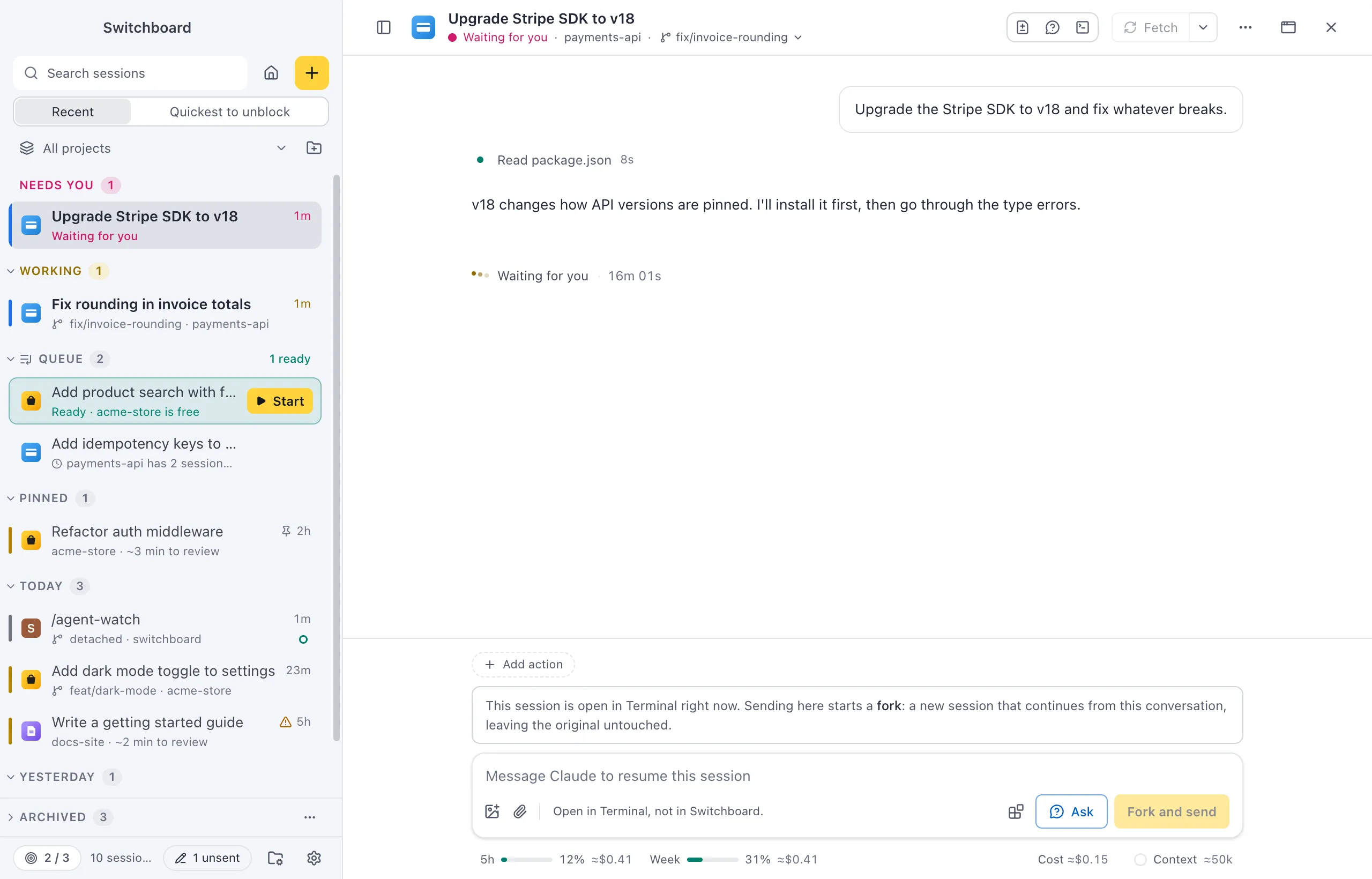
Task: Focus the Search sessions field
Action: [130, 73]
